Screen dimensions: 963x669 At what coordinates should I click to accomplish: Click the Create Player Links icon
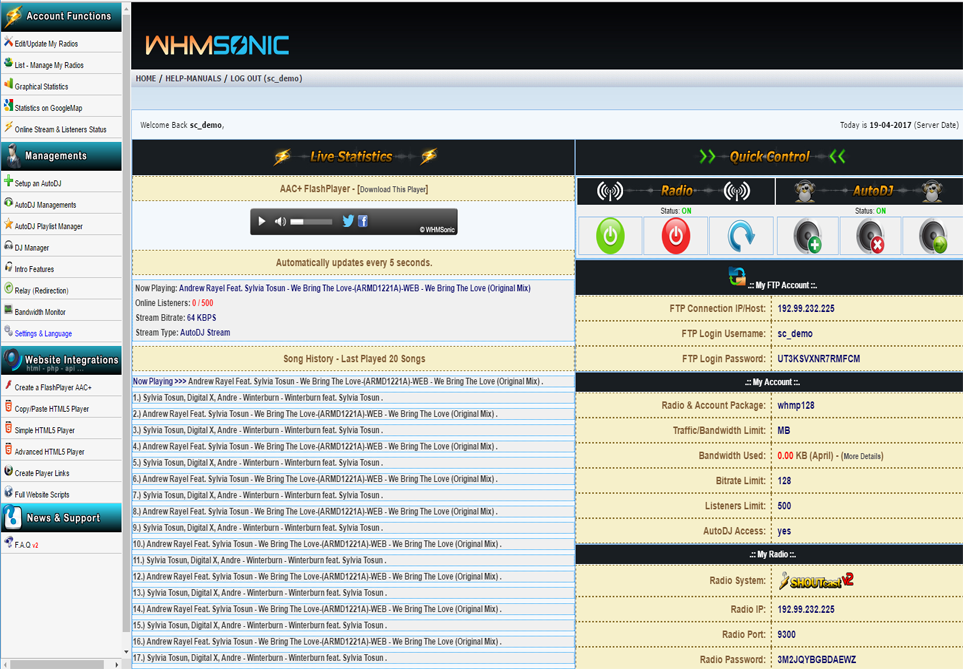(9, 471)
